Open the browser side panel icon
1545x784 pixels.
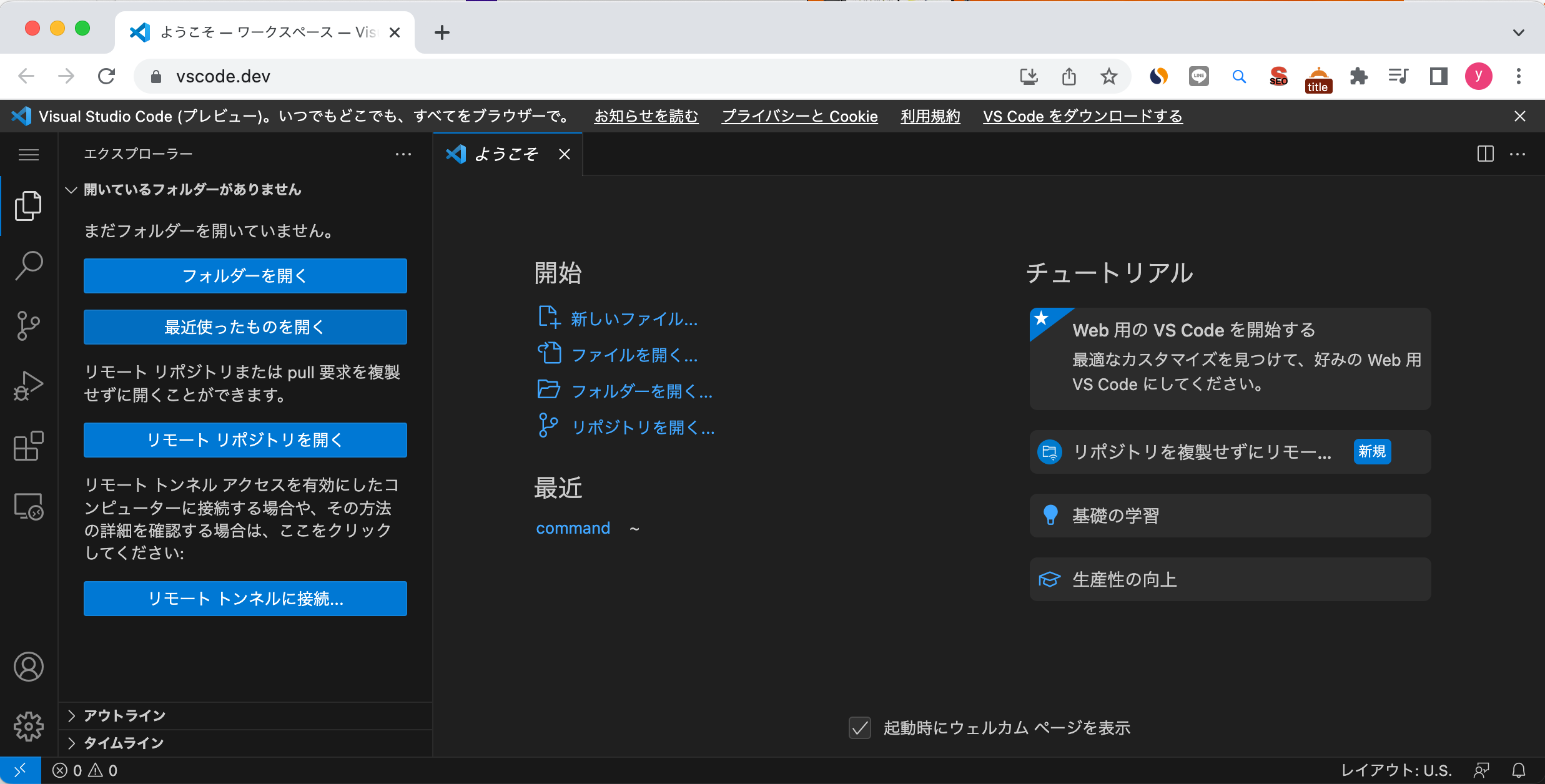(1439, 76)
